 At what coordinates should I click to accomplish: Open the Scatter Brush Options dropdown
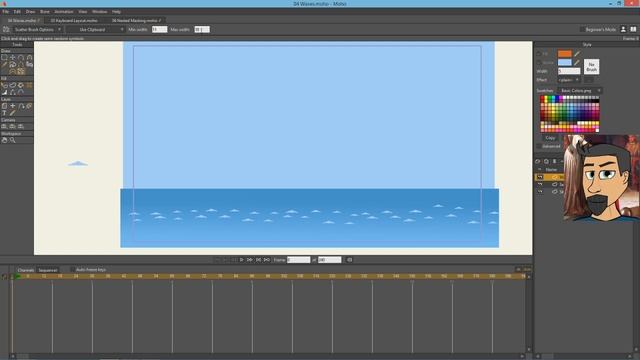pos(37,29)
